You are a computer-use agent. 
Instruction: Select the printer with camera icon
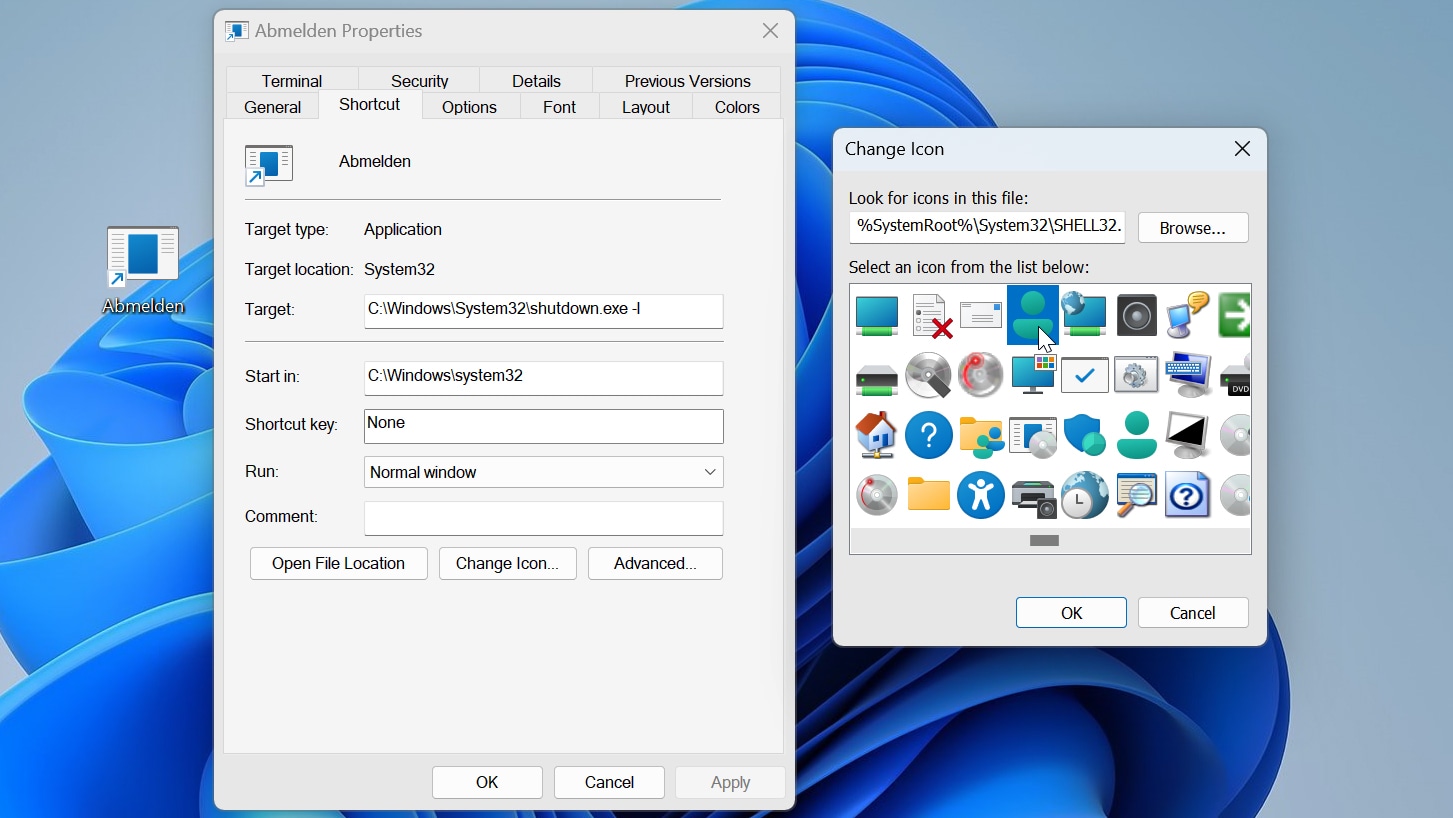coord(1033,495)
